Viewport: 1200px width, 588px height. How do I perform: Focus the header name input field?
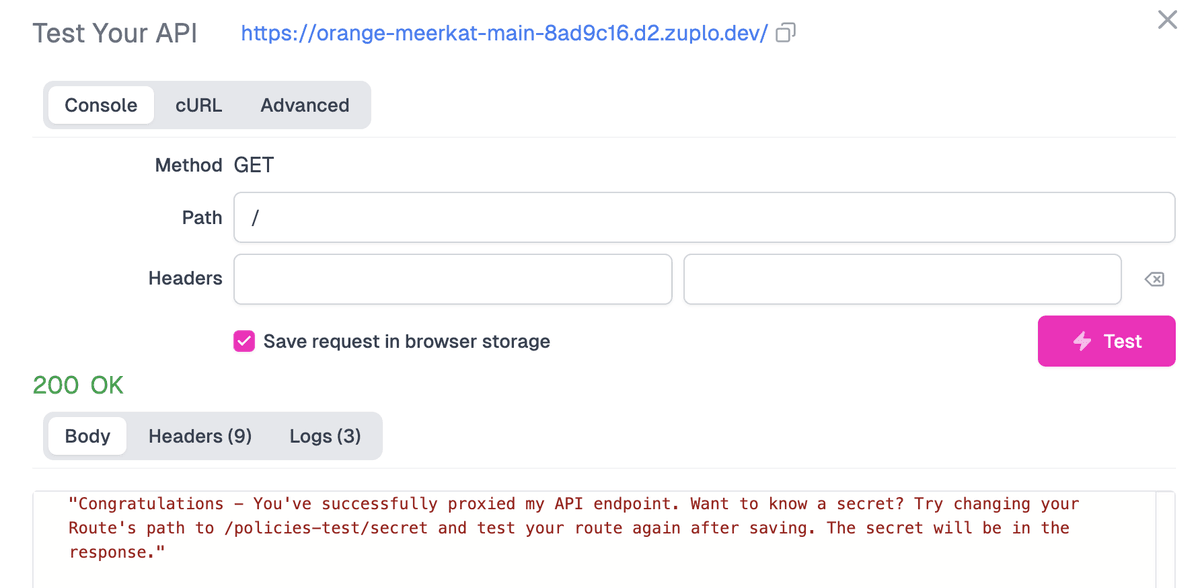(x=452, y=279)
